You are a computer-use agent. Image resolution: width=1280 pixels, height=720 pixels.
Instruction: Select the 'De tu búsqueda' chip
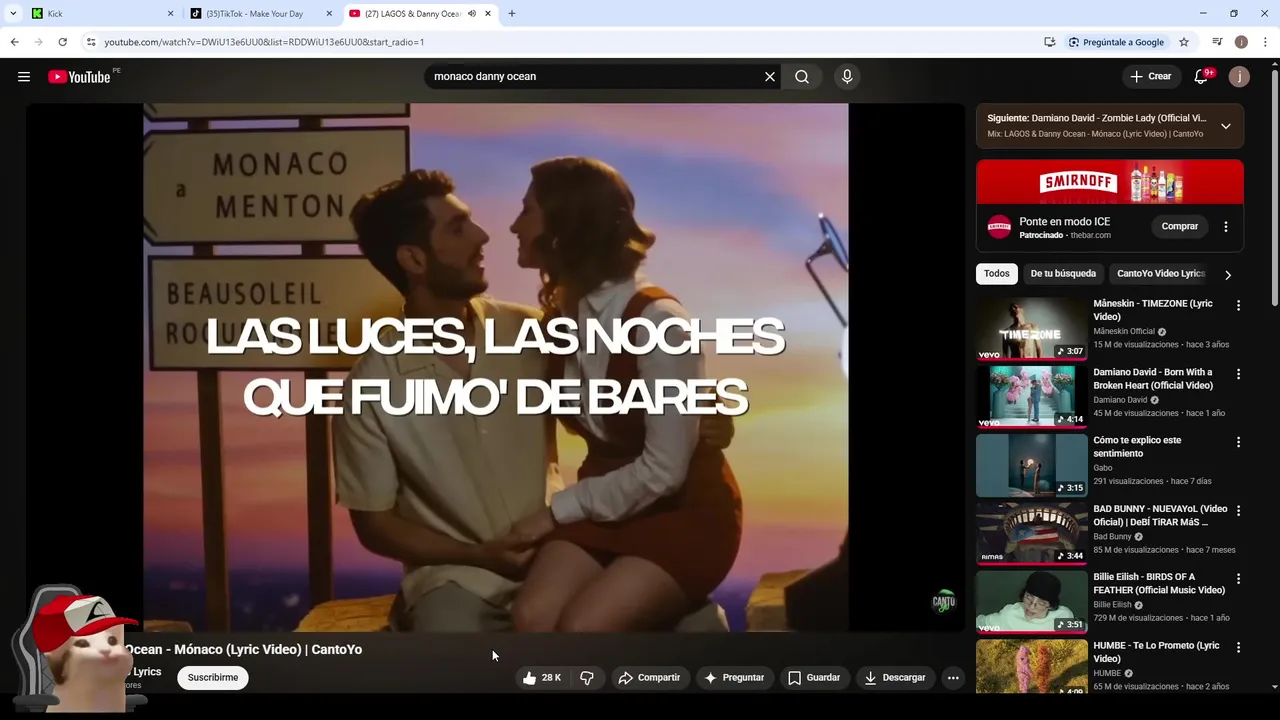click(1063, 274)
